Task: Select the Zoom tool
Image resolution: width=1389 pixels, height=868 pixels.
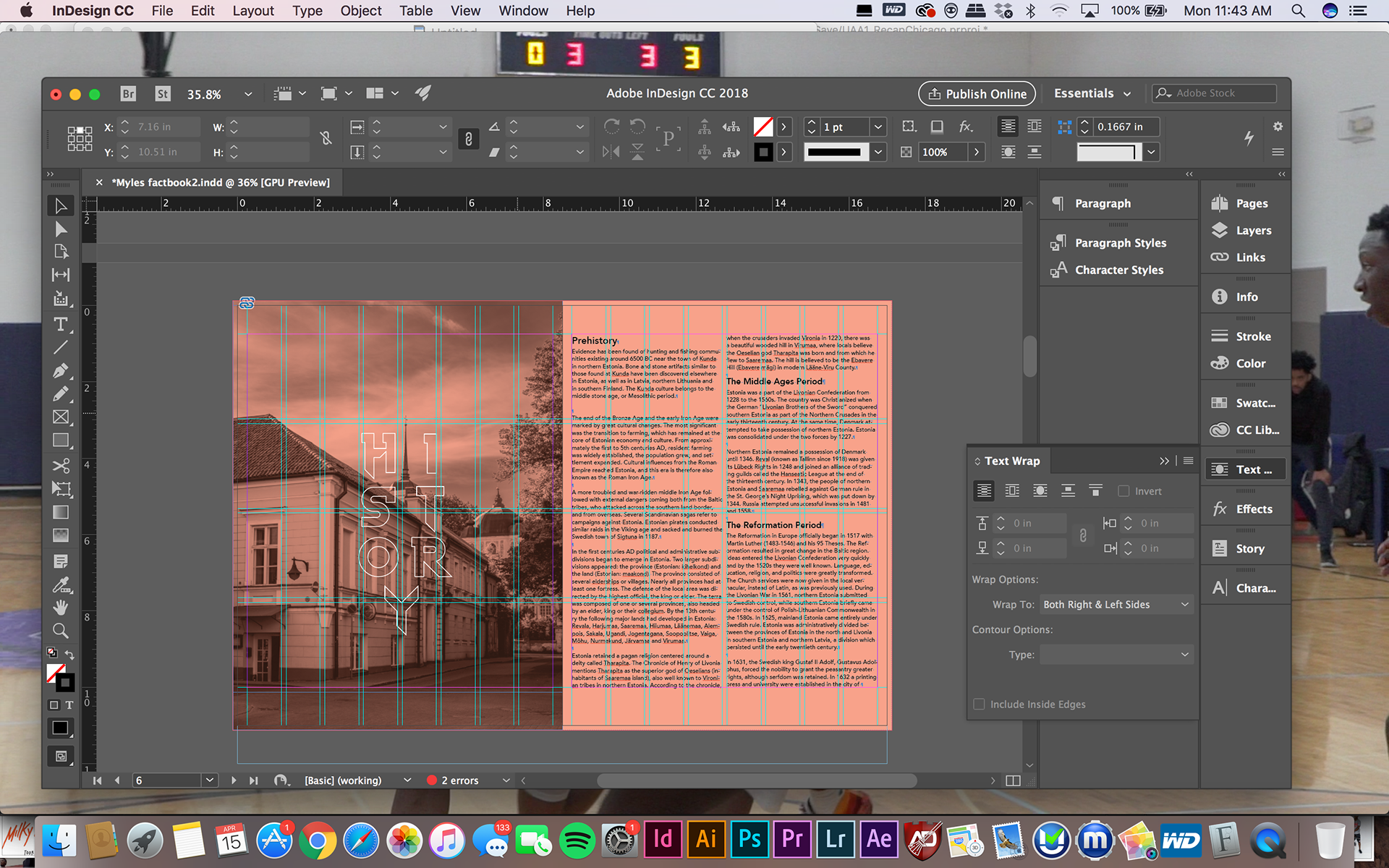Action: click(61, 631)
